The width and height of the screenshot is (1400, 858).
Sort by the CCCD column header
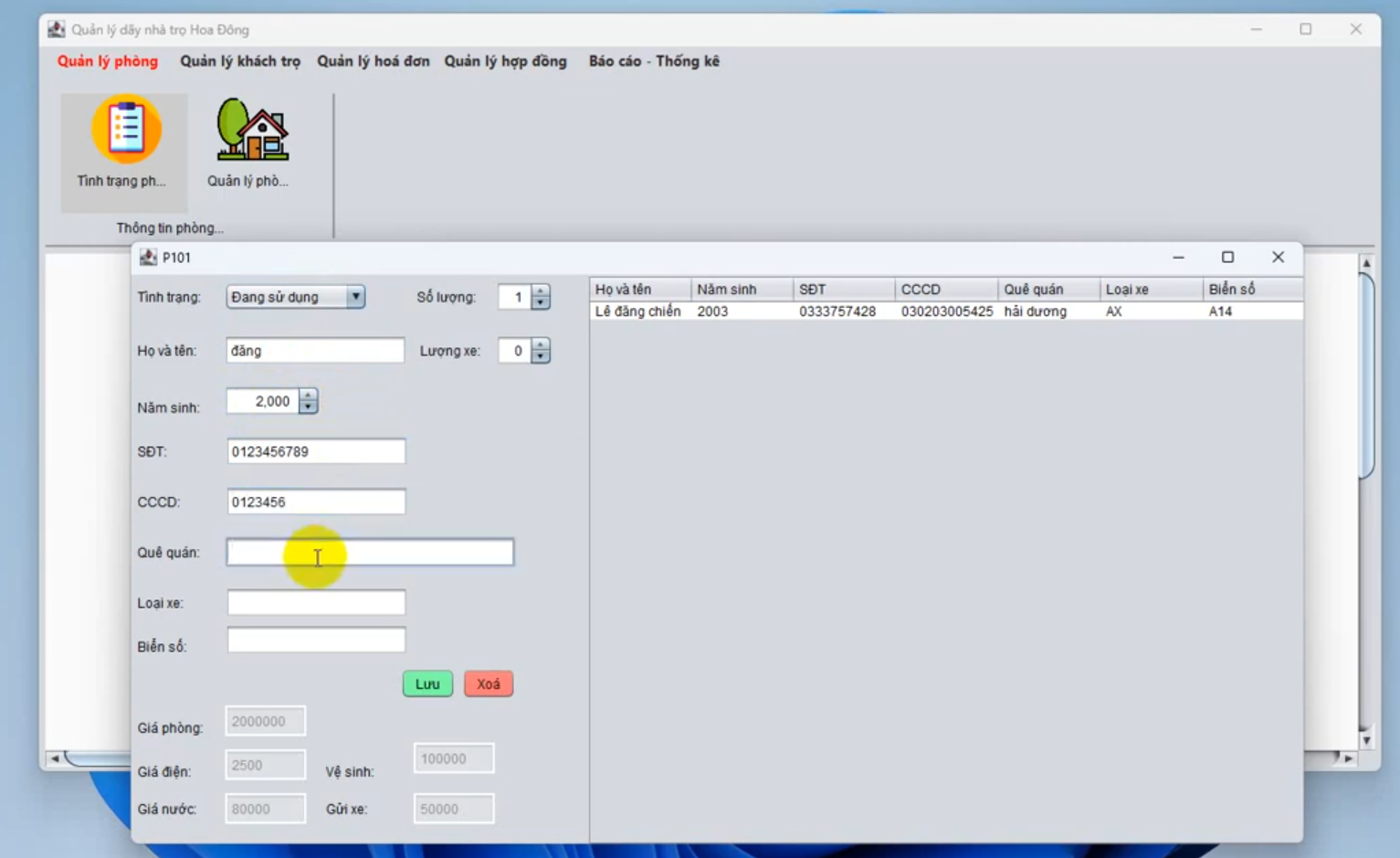(947, 290)
